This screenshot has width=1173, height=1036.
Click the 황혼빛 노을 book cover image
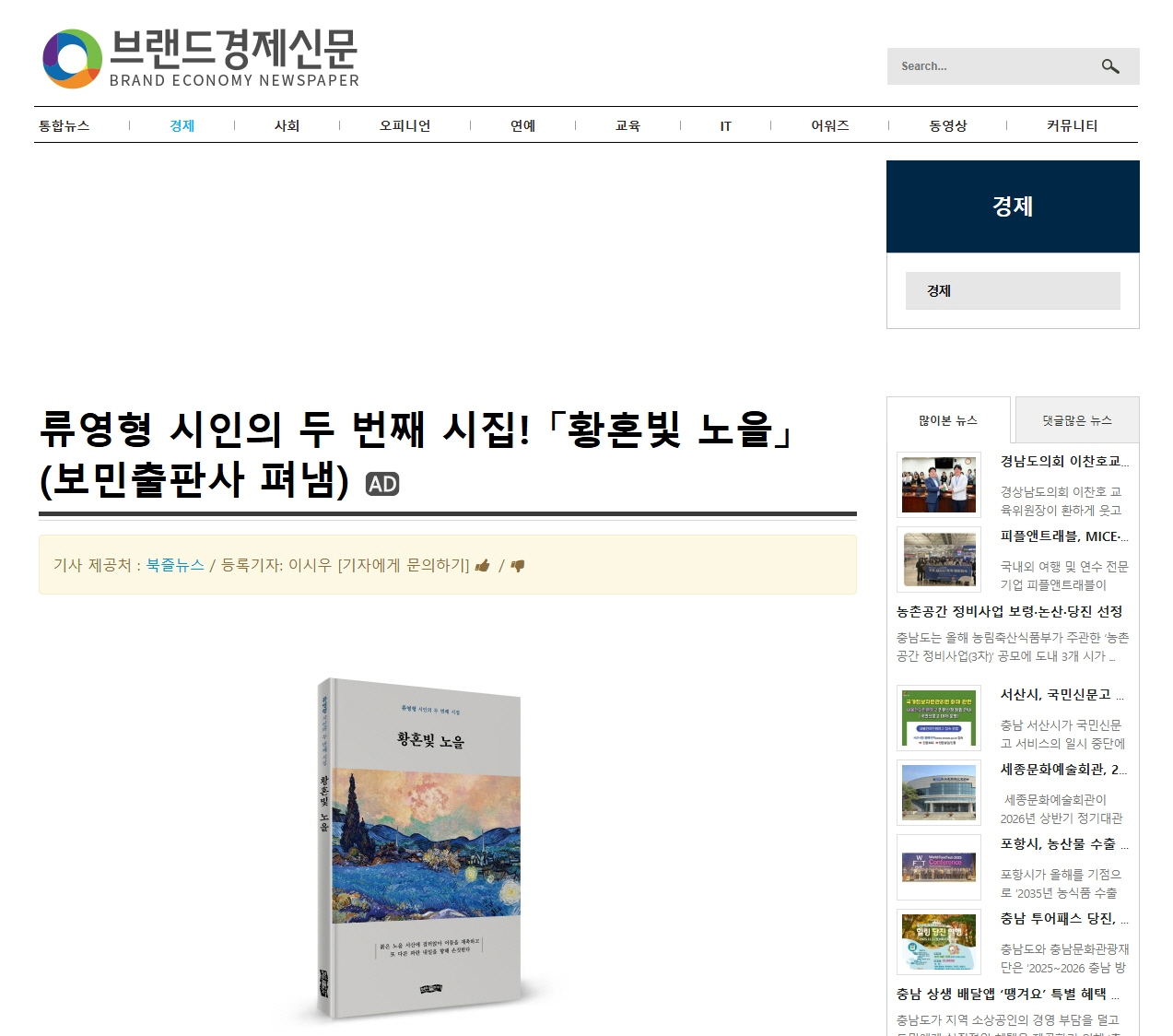[x=419, y=848]
